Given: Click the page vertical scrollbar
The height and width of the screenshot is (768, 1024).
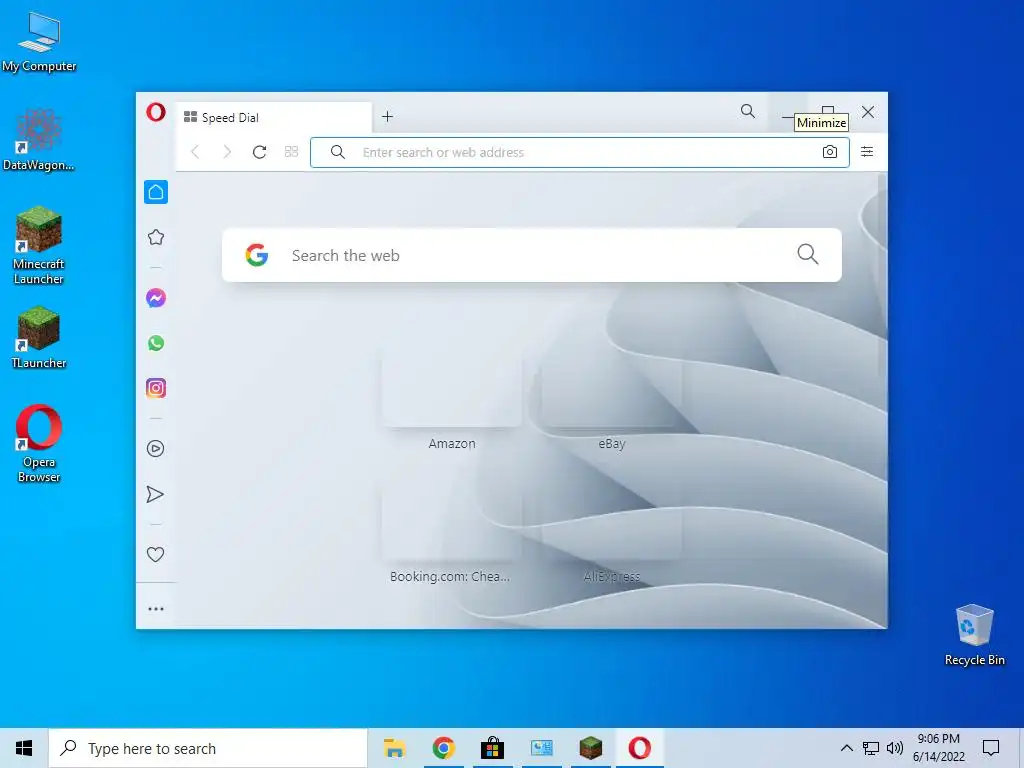Looking at the screenshot, I should tap(882, 274).
